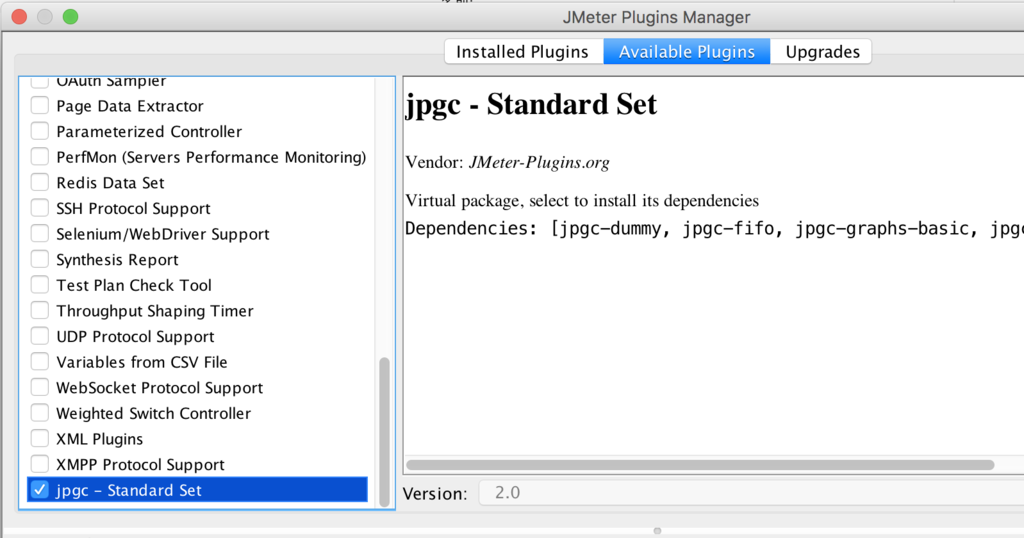Click the jpgc - Standard Set heading
The width and height of the screenshot is (1024, 538).
pos(531,104)
